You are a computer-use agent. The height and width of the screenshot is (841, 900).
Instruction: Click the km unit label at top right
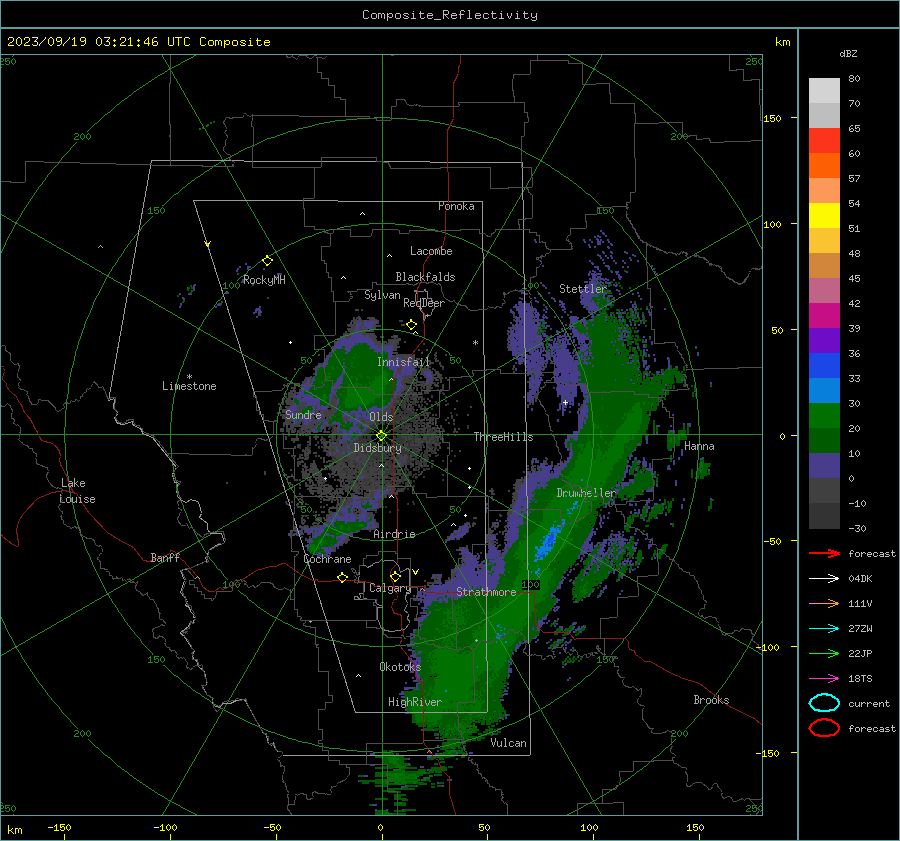pyautogui.click(x=782, y=42)
